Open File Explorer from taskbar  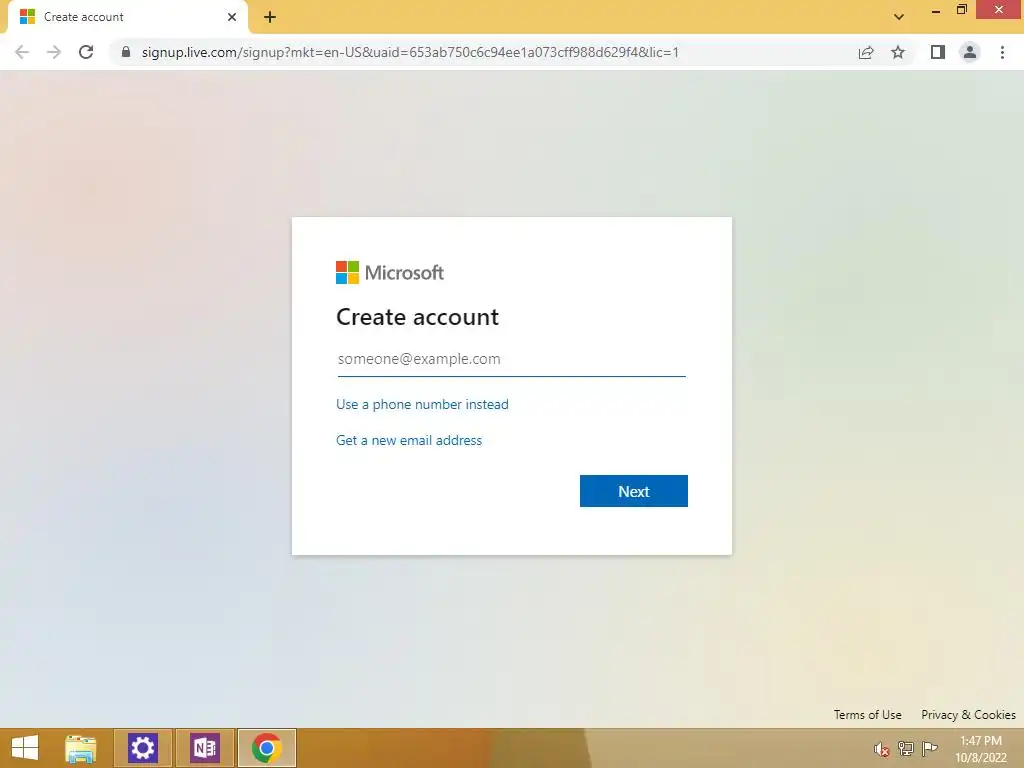click(x=81, y=748)
